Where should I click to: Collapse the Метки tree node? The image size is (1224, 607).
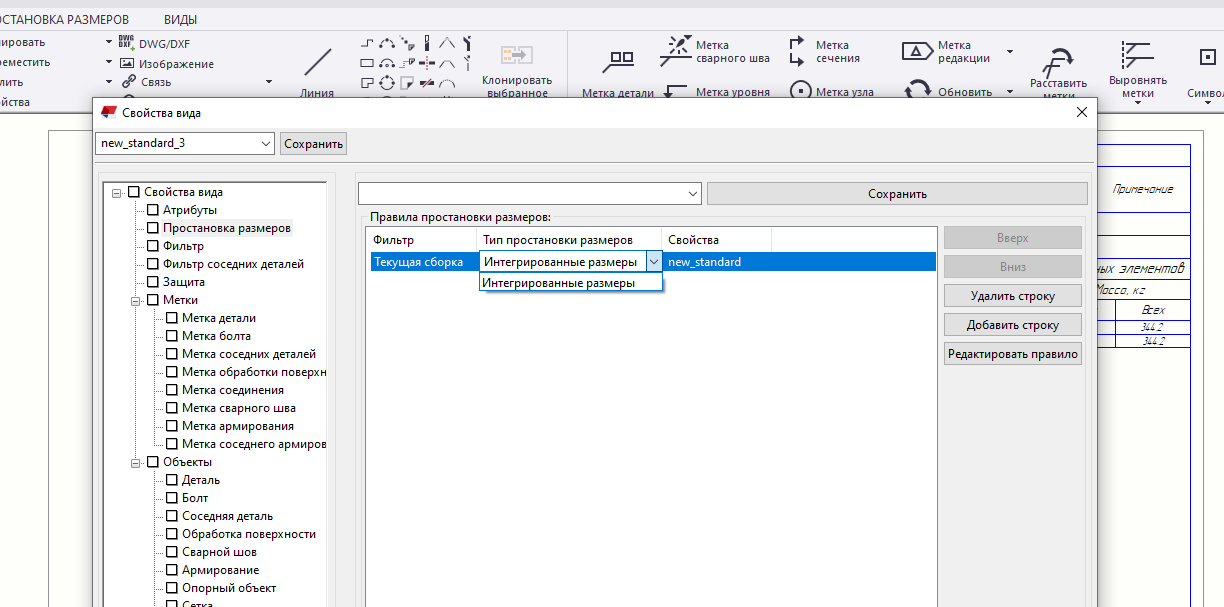[x=136, y=300]
